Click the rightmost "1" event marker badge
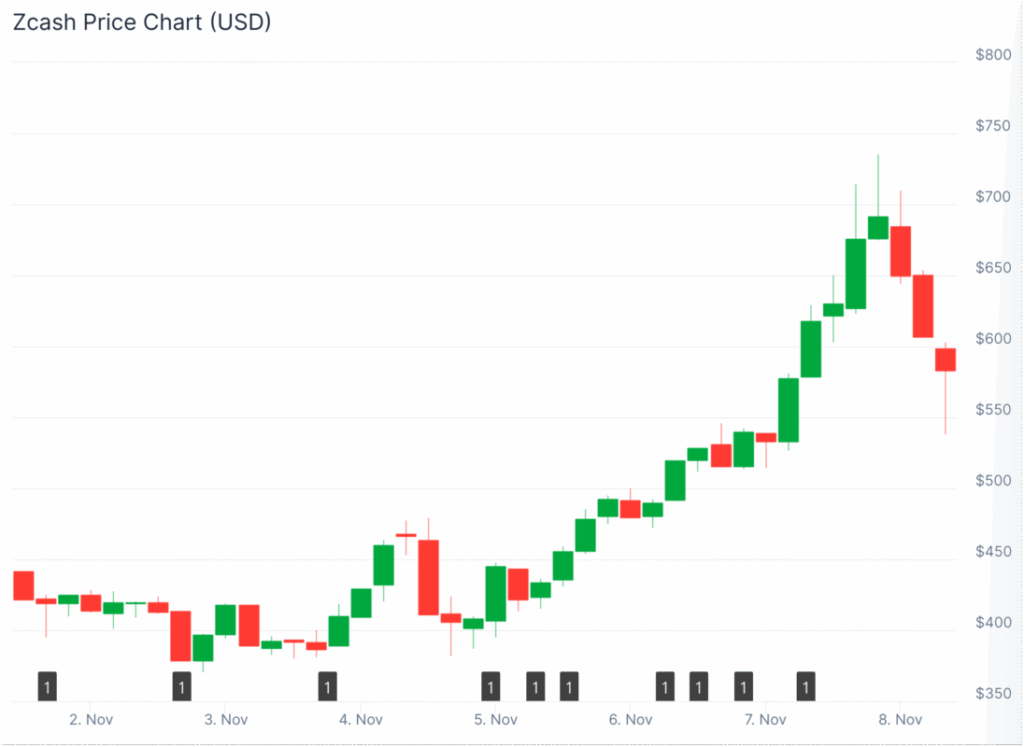 click(806, 687)
